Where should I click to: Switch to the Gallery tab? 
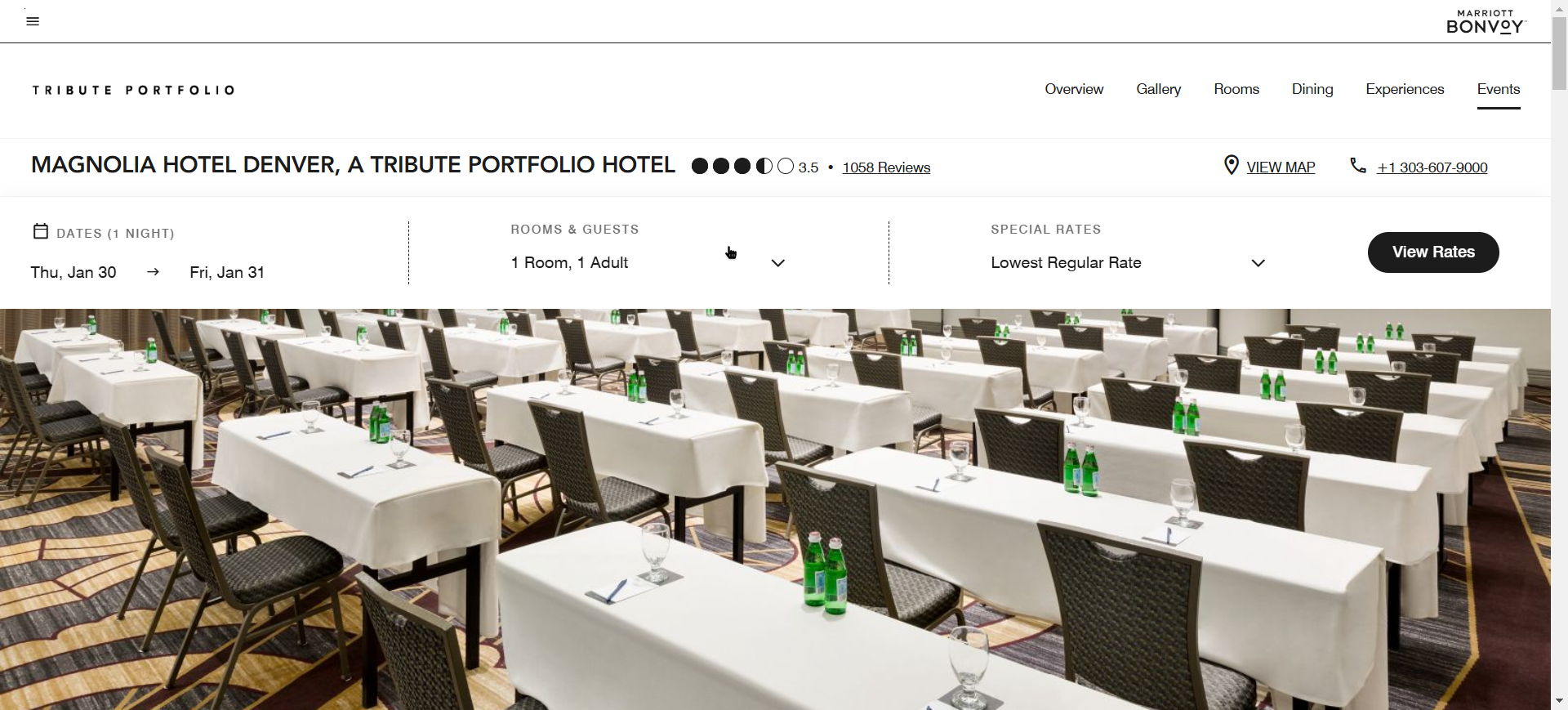click(x=1158, y=89)
